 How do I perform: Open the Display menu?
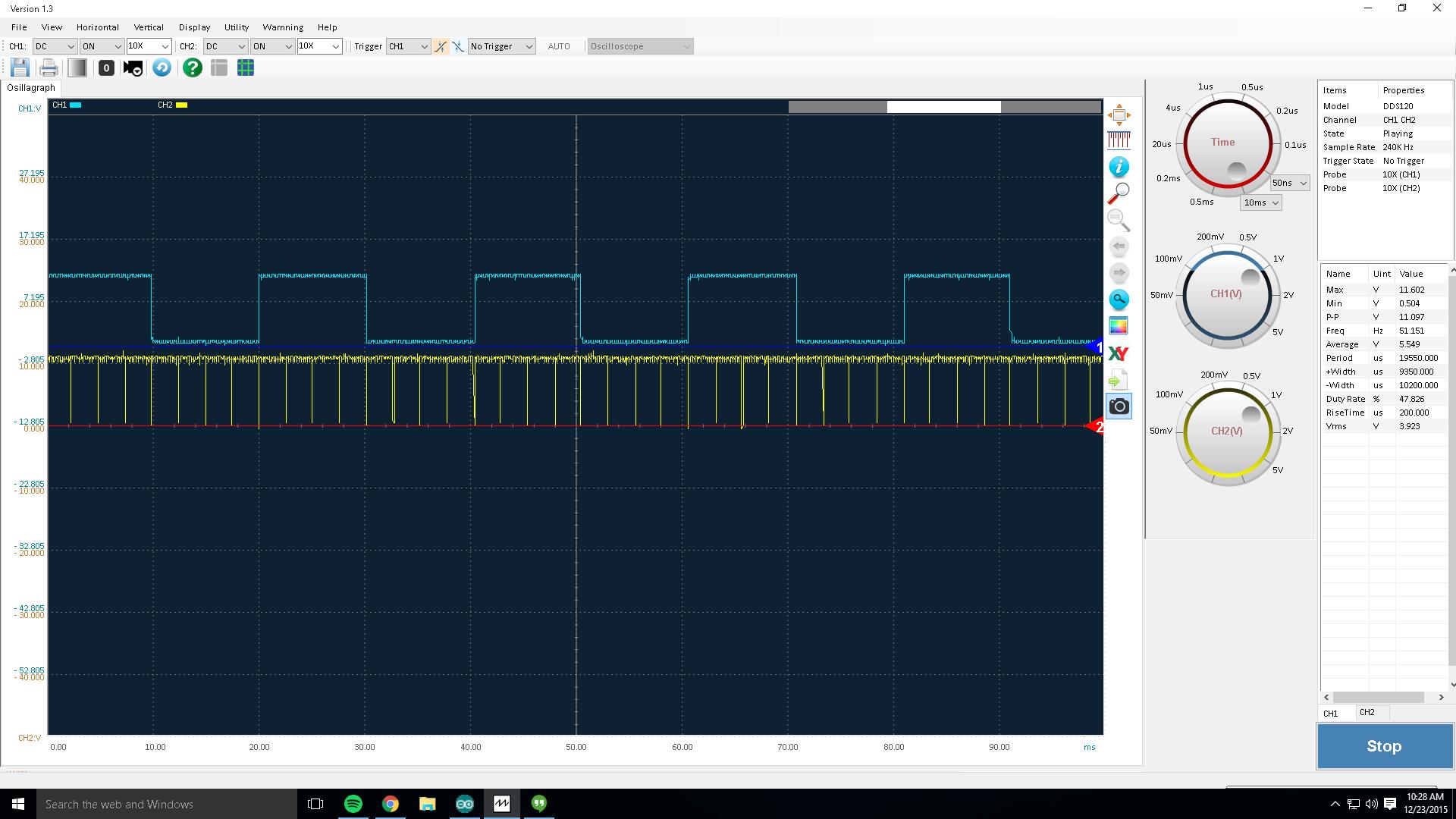[x=195, y=27]
